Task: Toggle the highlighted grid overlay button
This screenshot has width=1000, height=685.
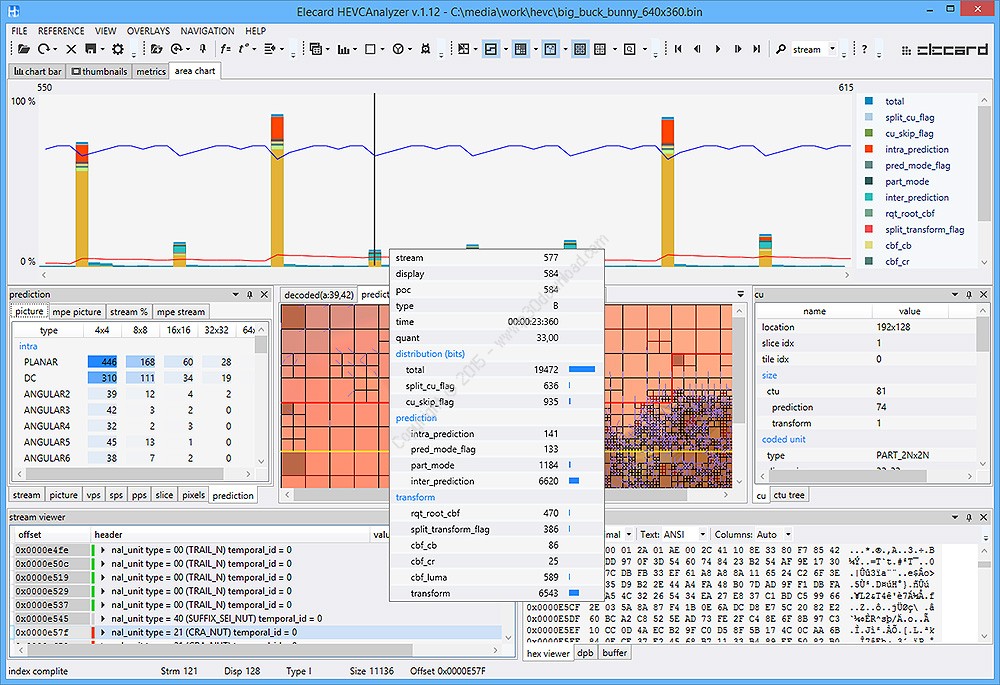Action: click(520, 49)
